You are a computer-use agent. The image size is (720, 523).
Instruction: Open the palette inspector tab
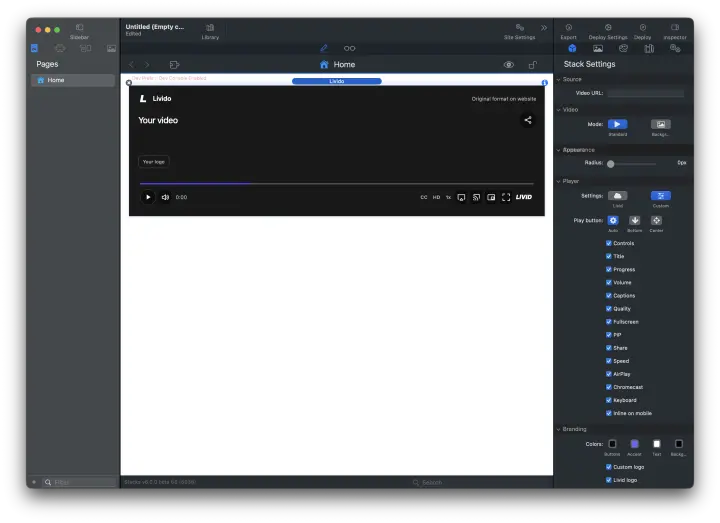pyautogui.click(x=623, y=48)
